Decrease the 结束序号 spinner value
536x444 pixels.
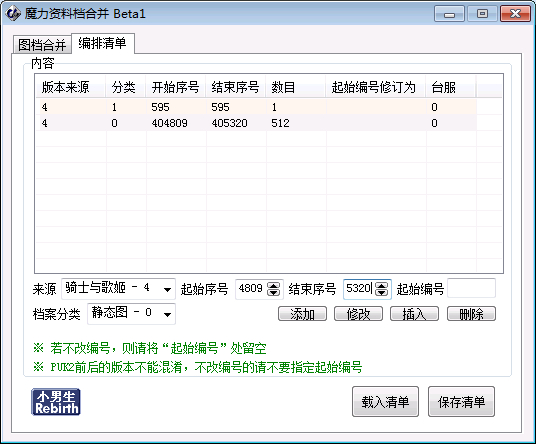[x=381, y=293]
